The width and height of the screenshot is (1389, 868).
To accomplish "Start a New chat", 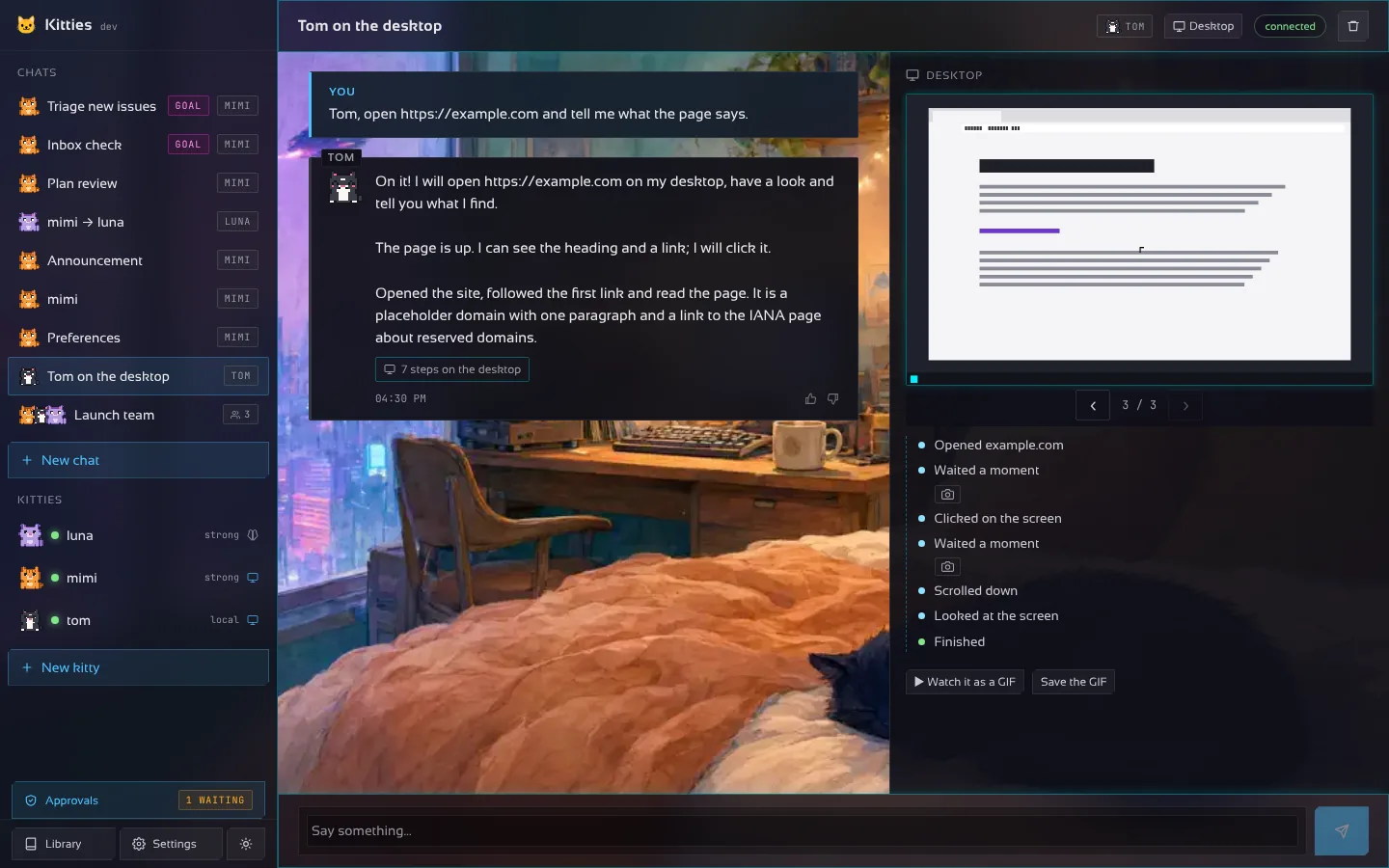I will (138, 460).
